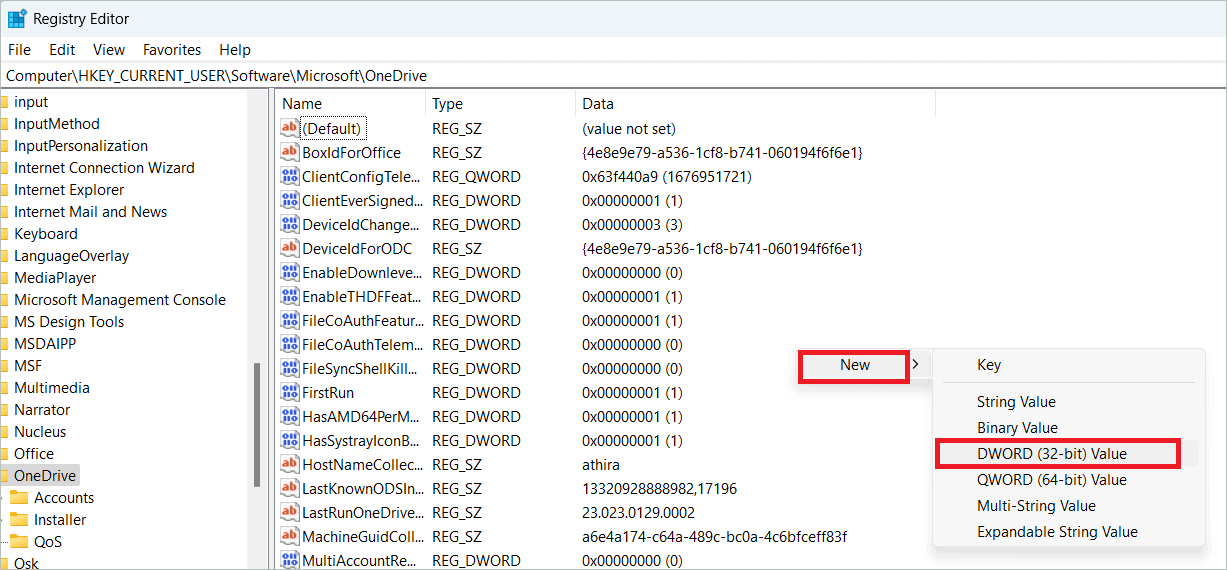Open the Edit menu

(x=62, y=49)
